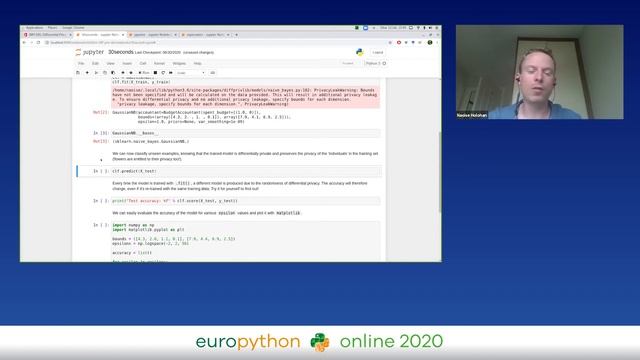Viewport: 640px width, 360px height.
Task: Click the 'Every time the model is trained' paragraph
Action: (240, 186)
